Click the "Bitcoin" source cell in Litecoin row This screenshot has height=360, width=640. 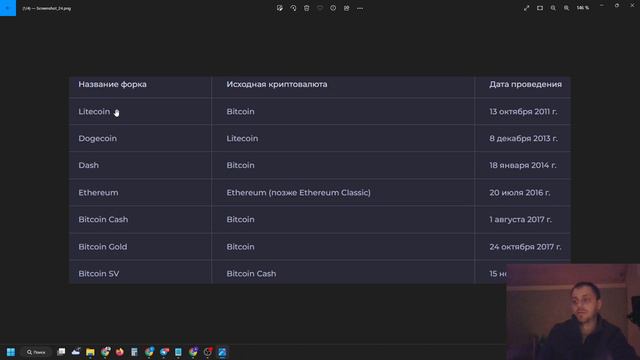240,111
